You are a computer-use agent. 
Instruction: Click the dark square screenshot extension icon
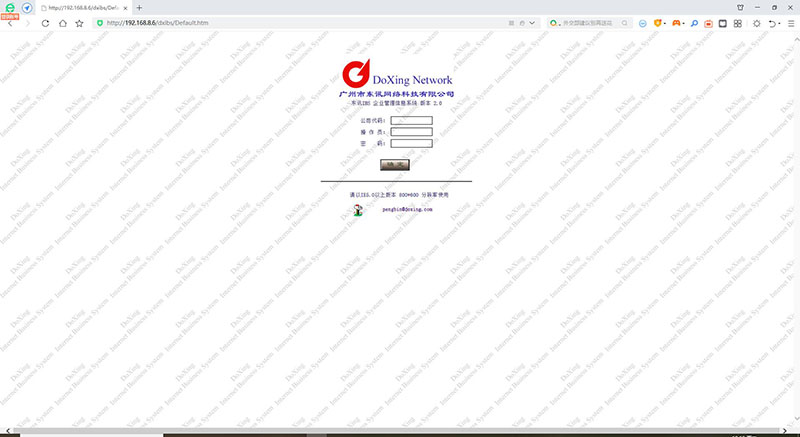(x=722, y=23)
